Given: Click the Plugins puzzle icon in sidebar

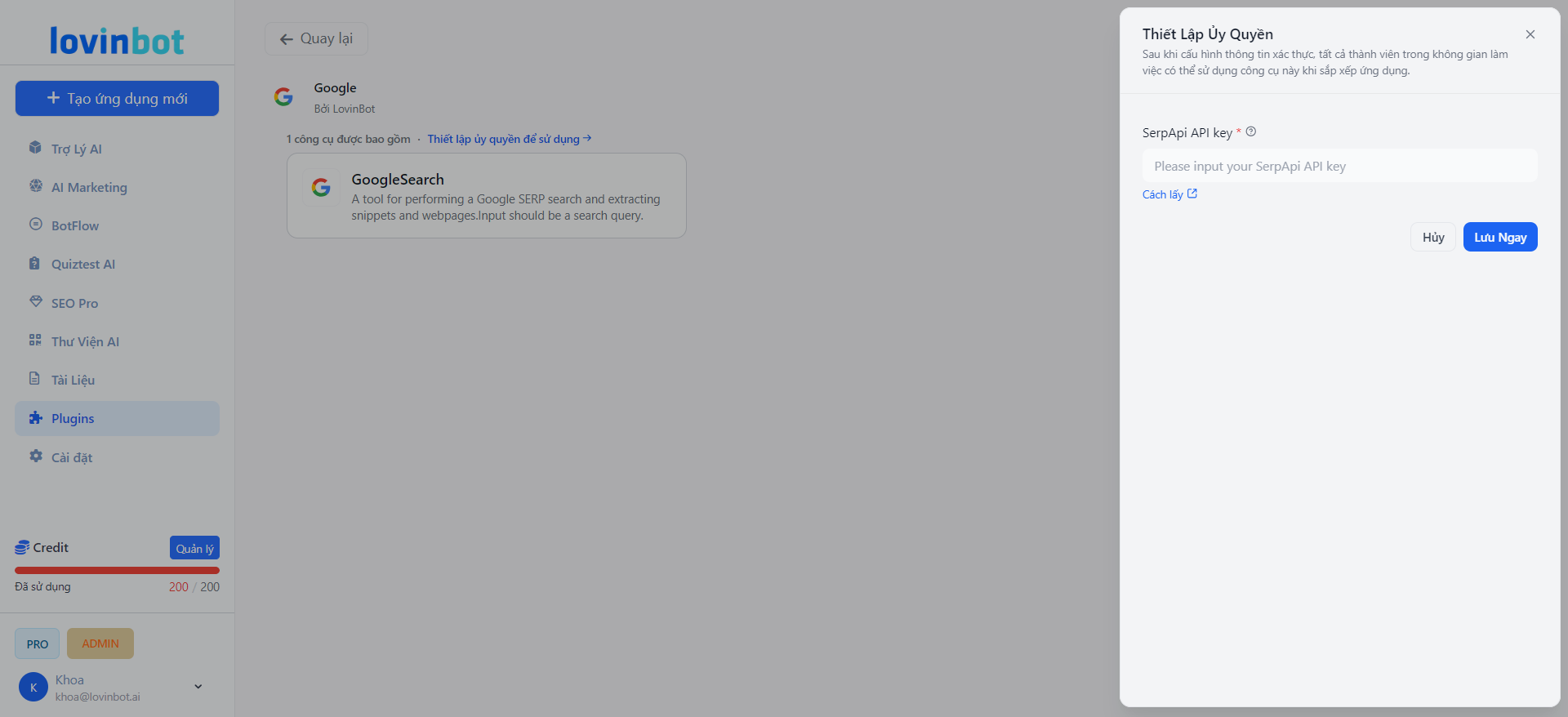Looking at the screenshot, I should pyautogui.click(x=35, y=418).
